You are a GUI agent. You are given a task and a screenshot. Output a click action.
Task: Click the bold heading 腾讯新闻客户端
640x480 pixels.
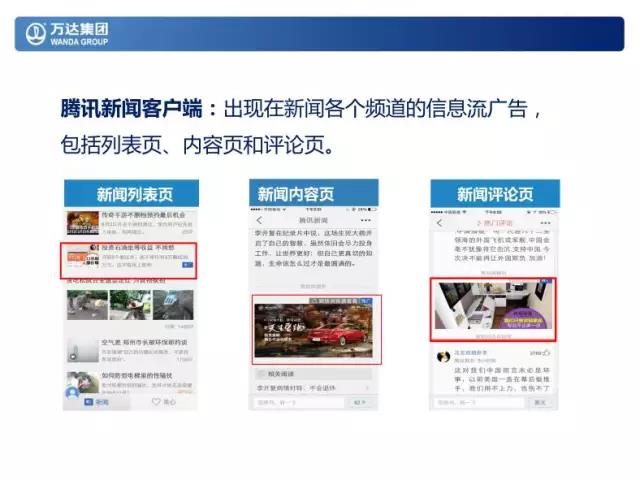pyautogui.click(x=132, y=109)
